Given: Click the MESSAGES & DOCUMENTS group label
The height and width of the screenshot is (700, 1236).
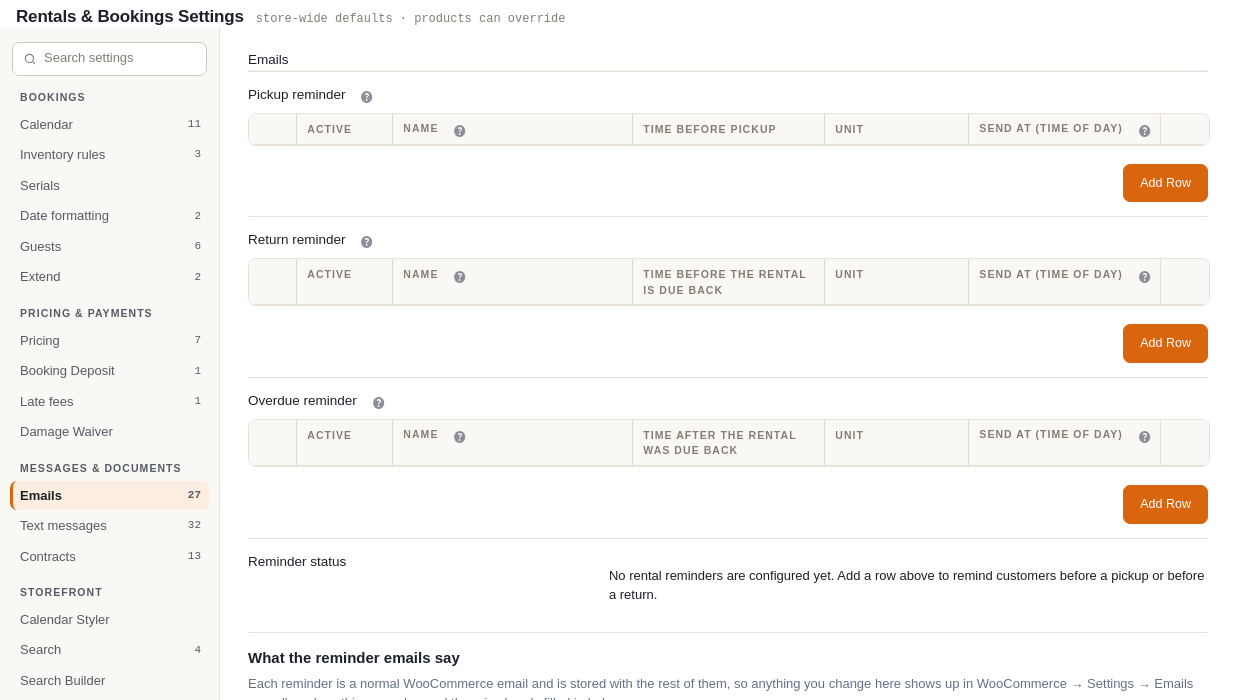Looking at the screenshot, I should point(101,468).
